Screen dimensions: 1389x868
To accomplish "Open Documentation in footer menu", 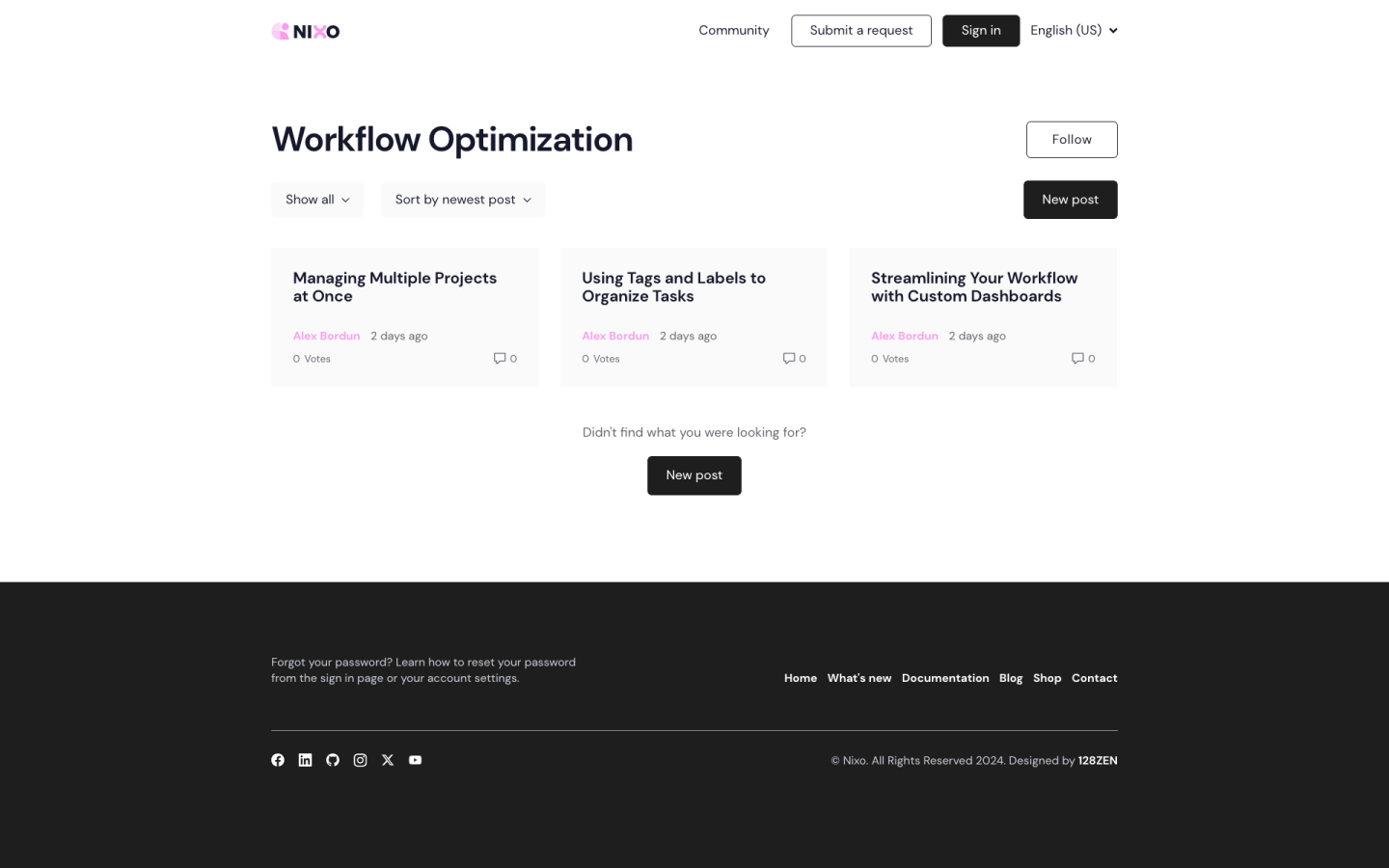I will [944, 678].
